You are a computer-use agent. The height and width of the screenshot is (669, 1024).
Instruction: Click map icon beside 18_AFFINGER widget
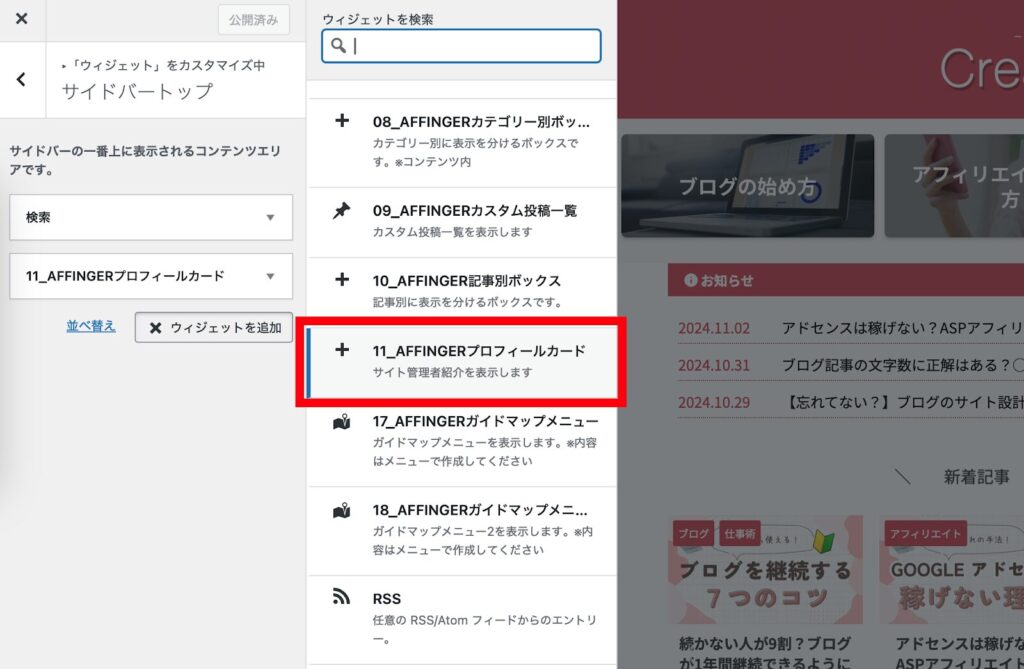point(342,510)
